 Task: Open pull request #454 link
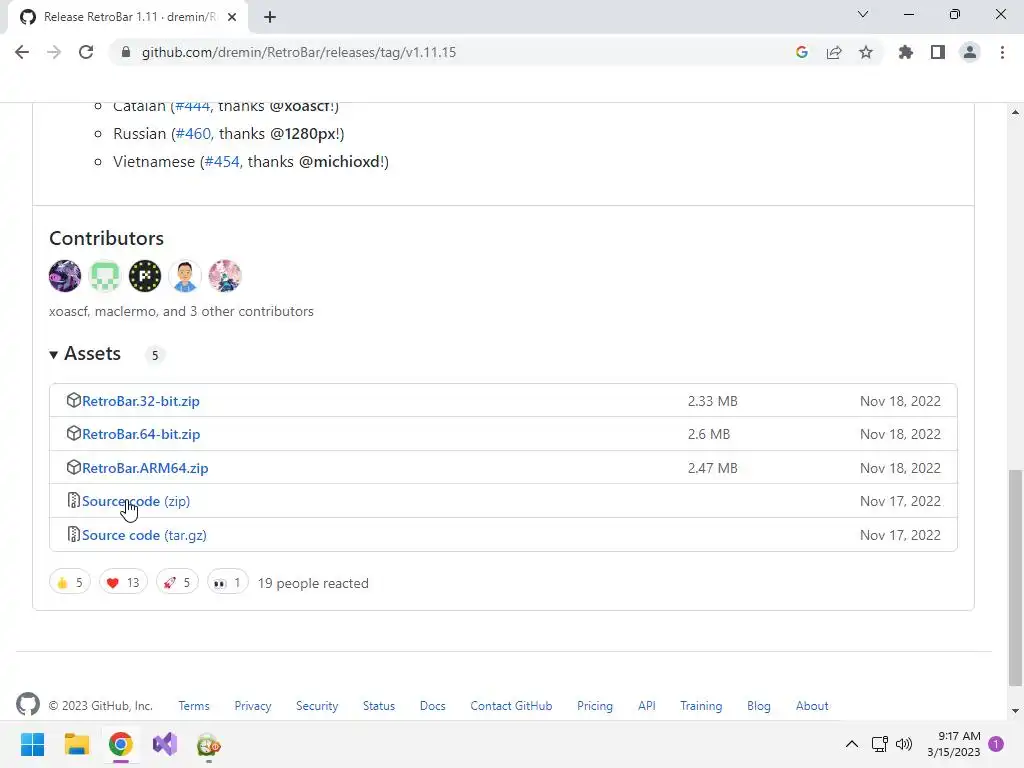click(222, 162)
